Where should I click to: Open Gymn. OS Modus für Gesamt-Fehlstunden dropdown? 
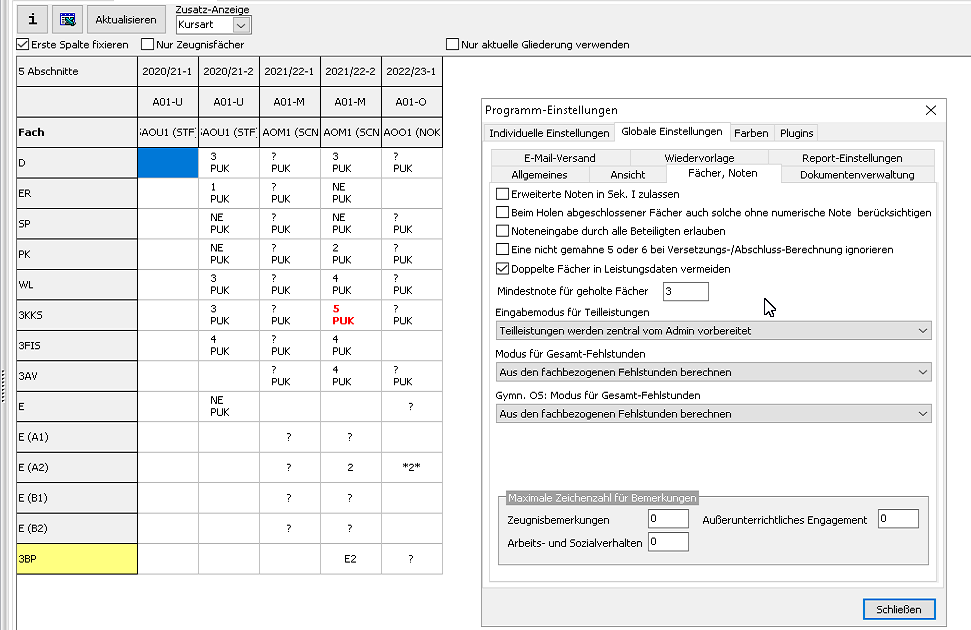coord(713,414)
